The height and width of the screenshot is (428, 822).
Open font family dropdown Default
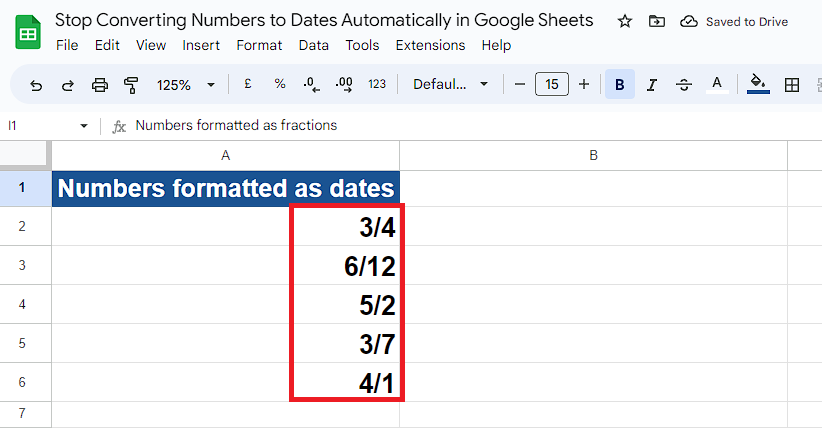[450, 84]
